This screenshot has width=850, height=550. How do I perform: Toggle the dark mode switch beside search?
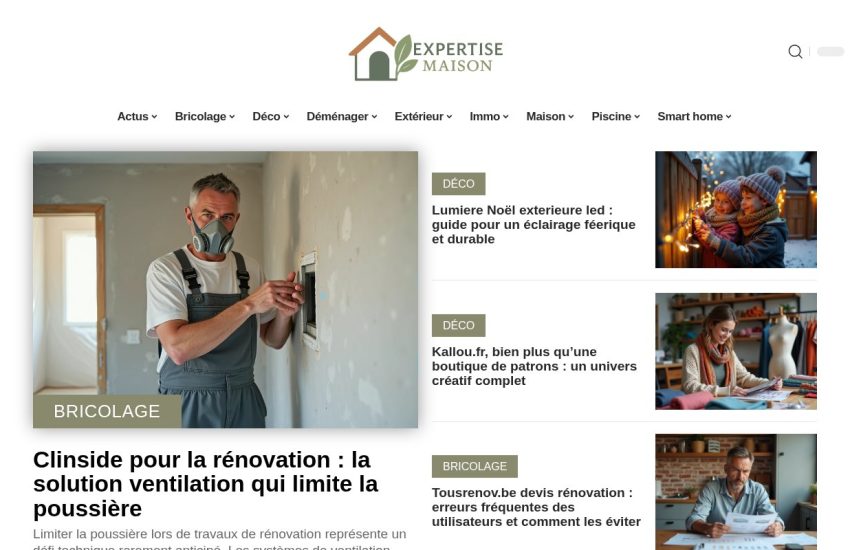point(830,51)
